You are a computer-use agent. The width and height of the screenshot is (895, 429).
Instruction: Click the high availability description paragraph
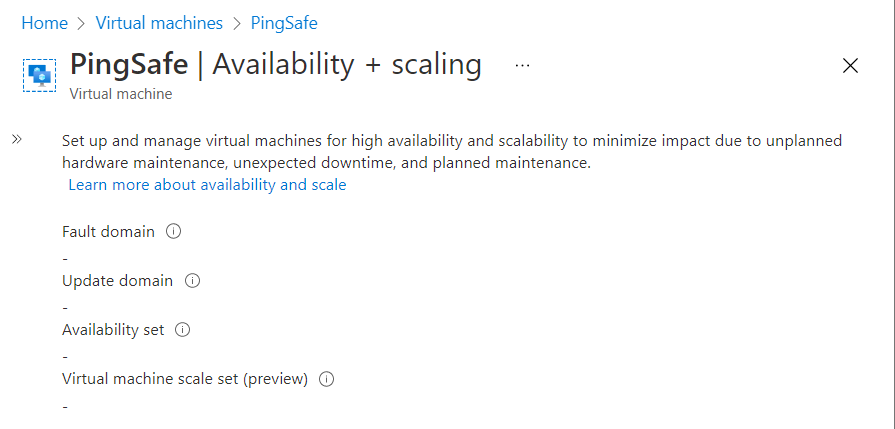tap(452, 151)
